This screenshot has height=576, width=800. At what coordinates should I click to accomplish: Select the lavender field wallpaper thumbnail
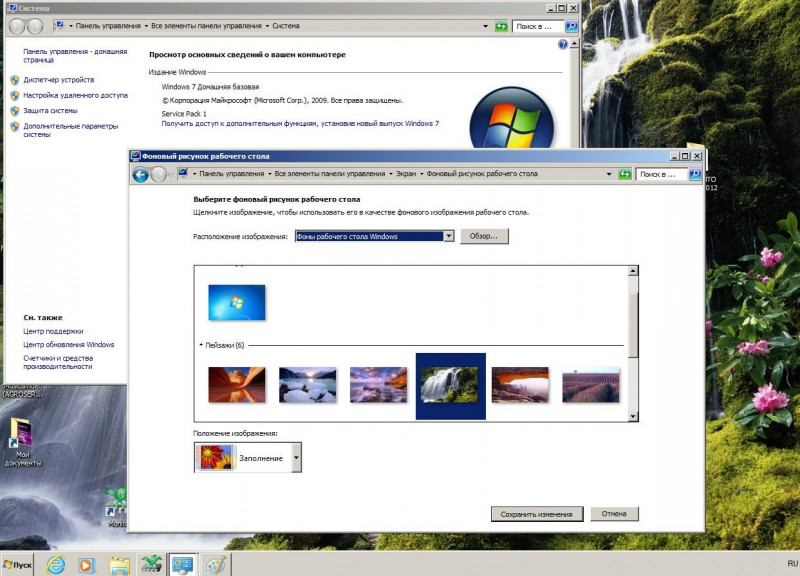[x=591, y=385]
